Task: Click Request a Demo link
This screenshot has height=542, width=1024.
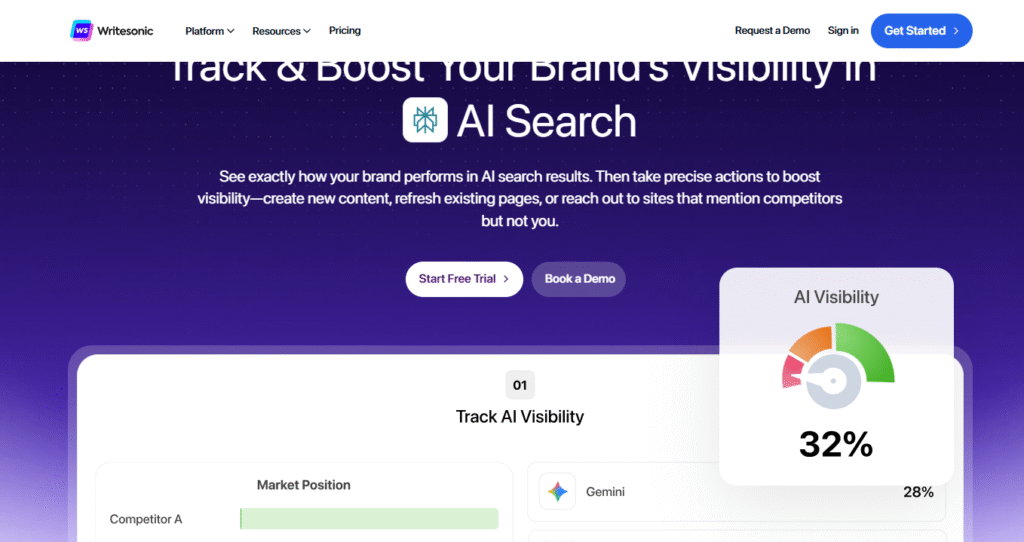Action: tap(772, 31)
